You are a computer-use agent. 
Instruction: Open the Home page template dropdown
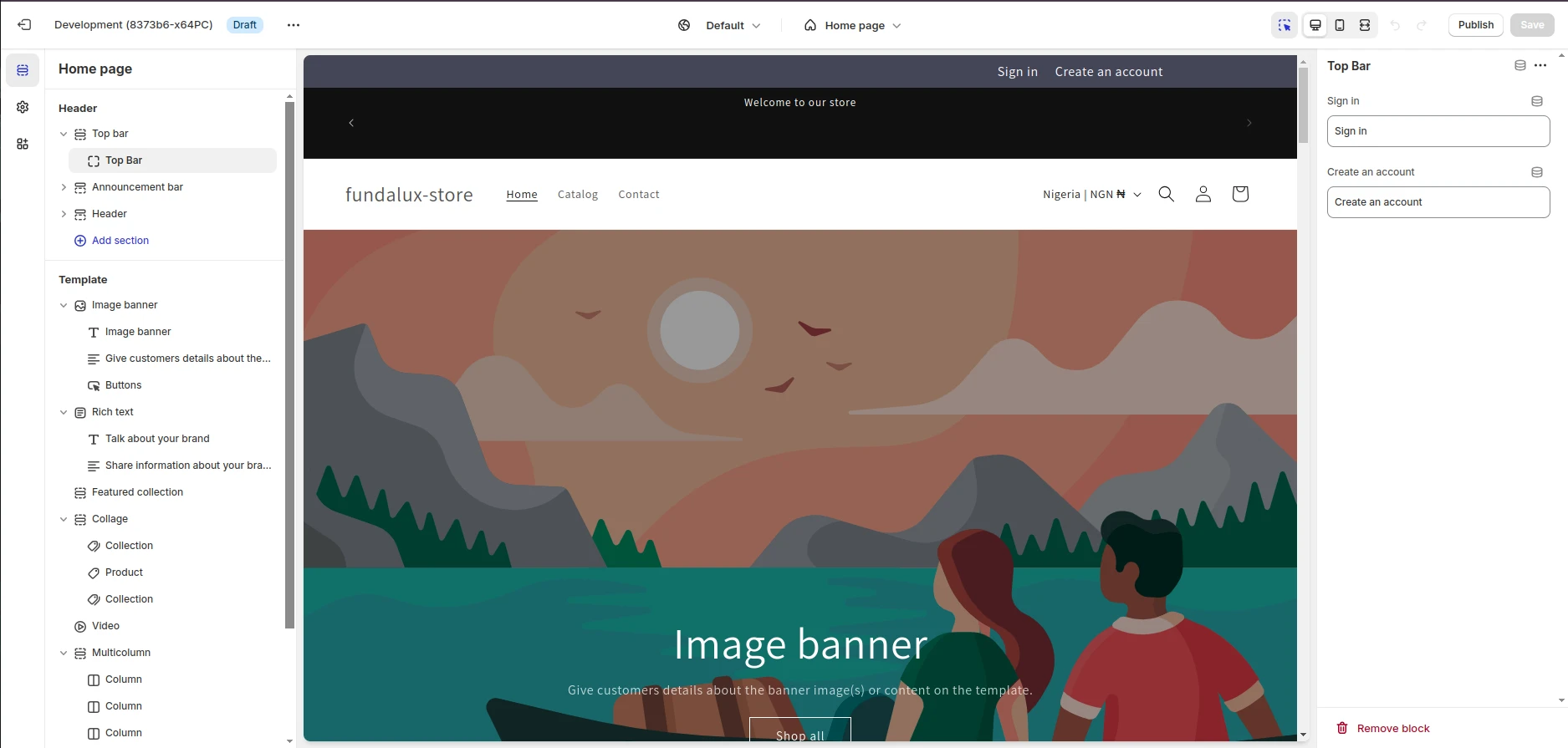click(853, 25)
